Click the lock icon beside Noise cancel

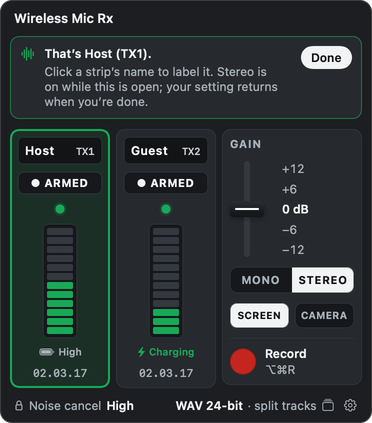pyautogui.click(x=19, y=406)
